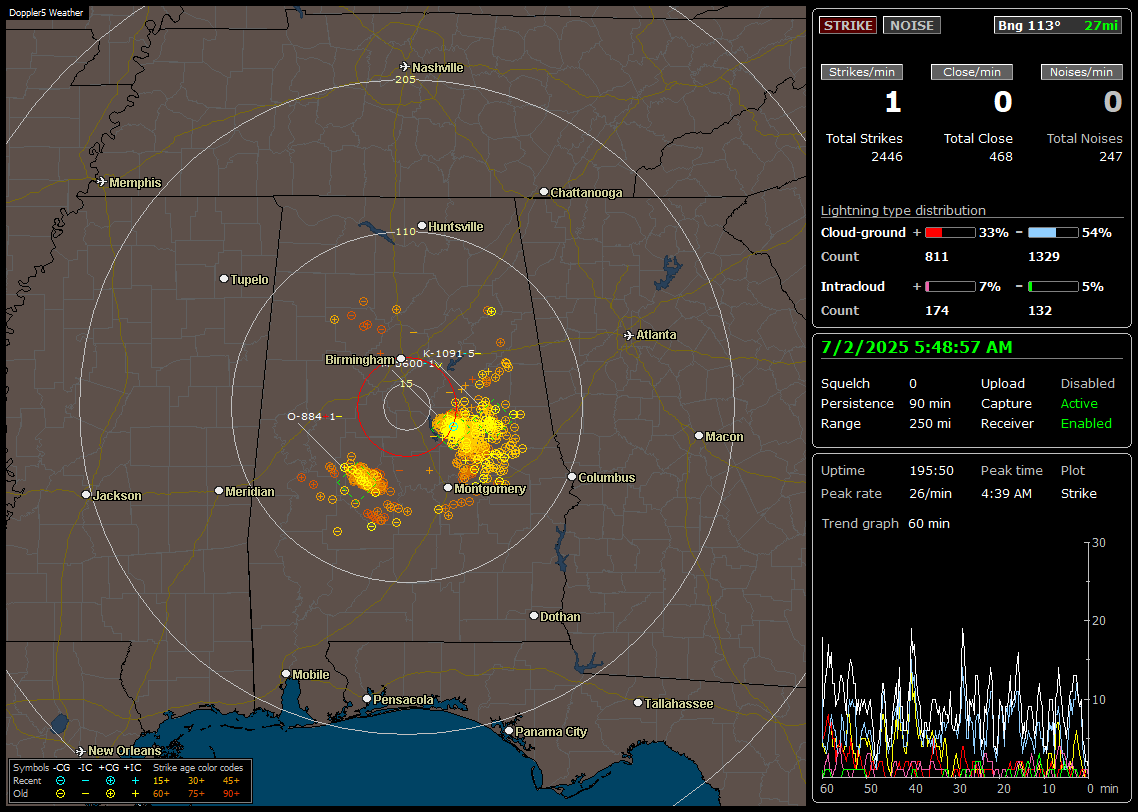1138x812 pixels.
Task: Click the 90+ strike age color code
Action: (x=231, y=794)
